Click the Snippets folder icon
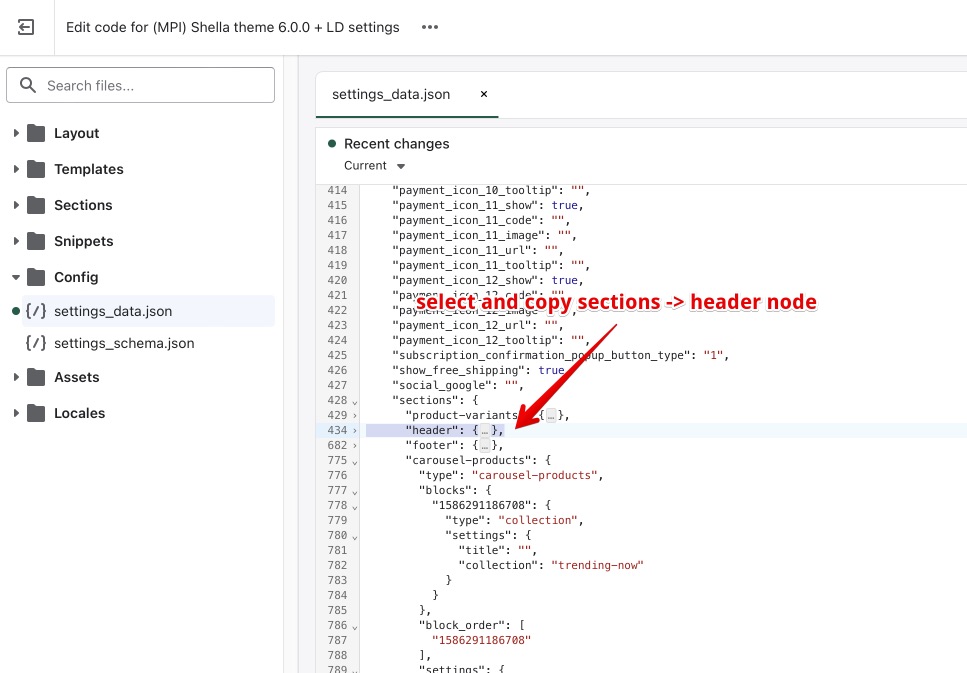Image resolution: width=967 pixels, height=673 pixels. (x=36, y=241)
